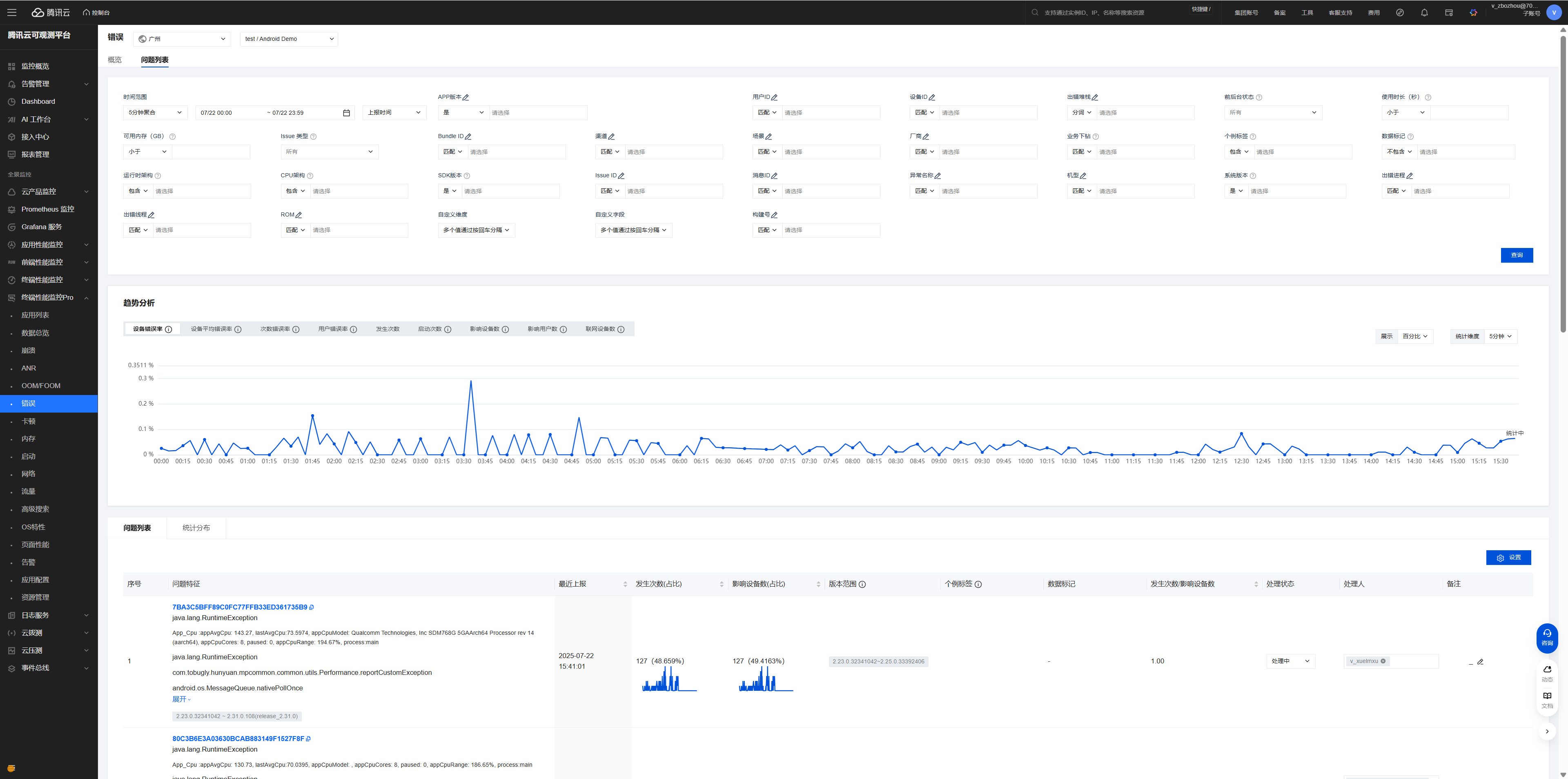1568x779 pixels.
Task: Open the 广州 region dropdown
Action: point(182,39)
